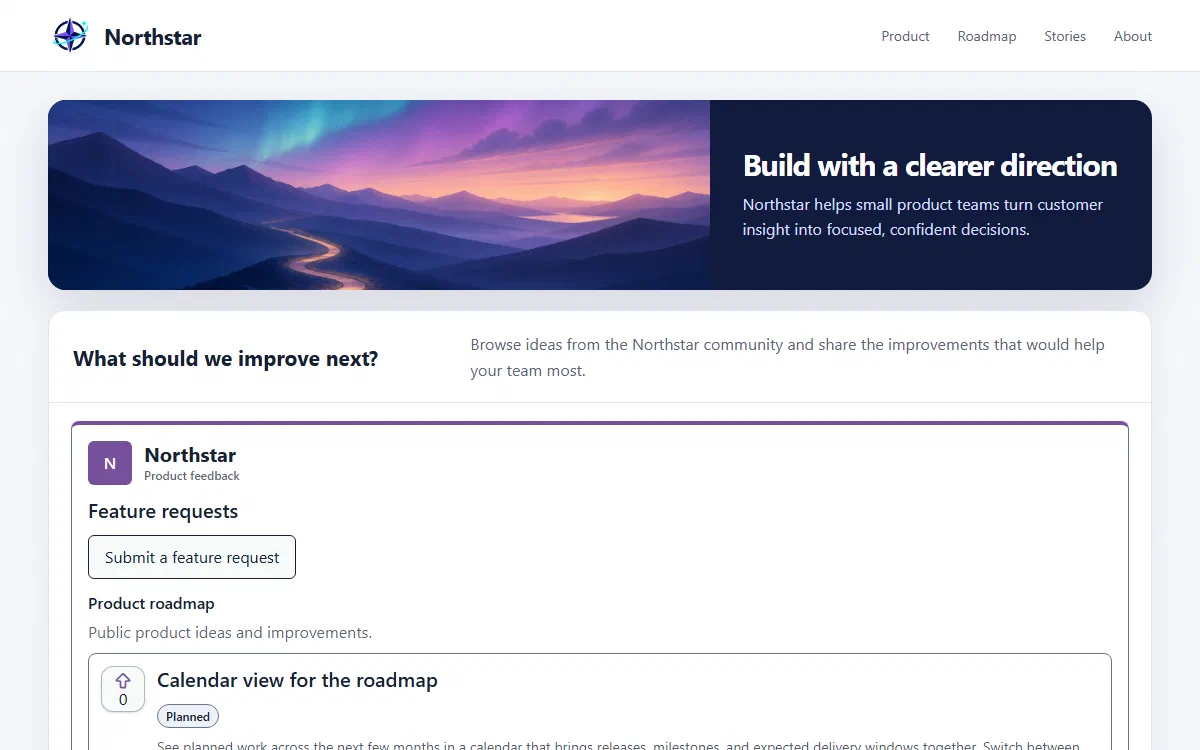Image resolution: width=1200 pixels, height=750 pixels.
Task: Click 'Public product ideas and improvements.' text
Action: tap(230, 633)
